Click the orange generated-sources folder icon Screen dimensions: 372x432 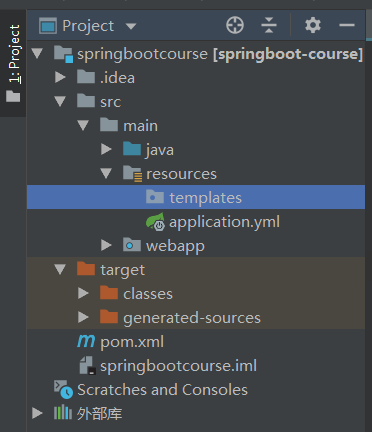pyautogui.click(x=109, y=317)
